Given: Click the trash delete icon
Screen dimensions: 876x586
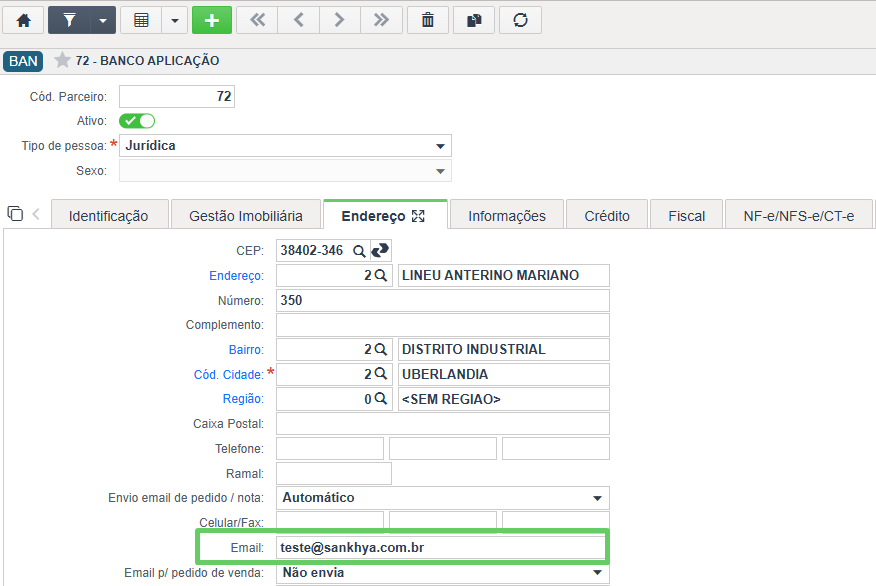Looking at the screenshot, I should pyautogui.click(x=428, y=20).
